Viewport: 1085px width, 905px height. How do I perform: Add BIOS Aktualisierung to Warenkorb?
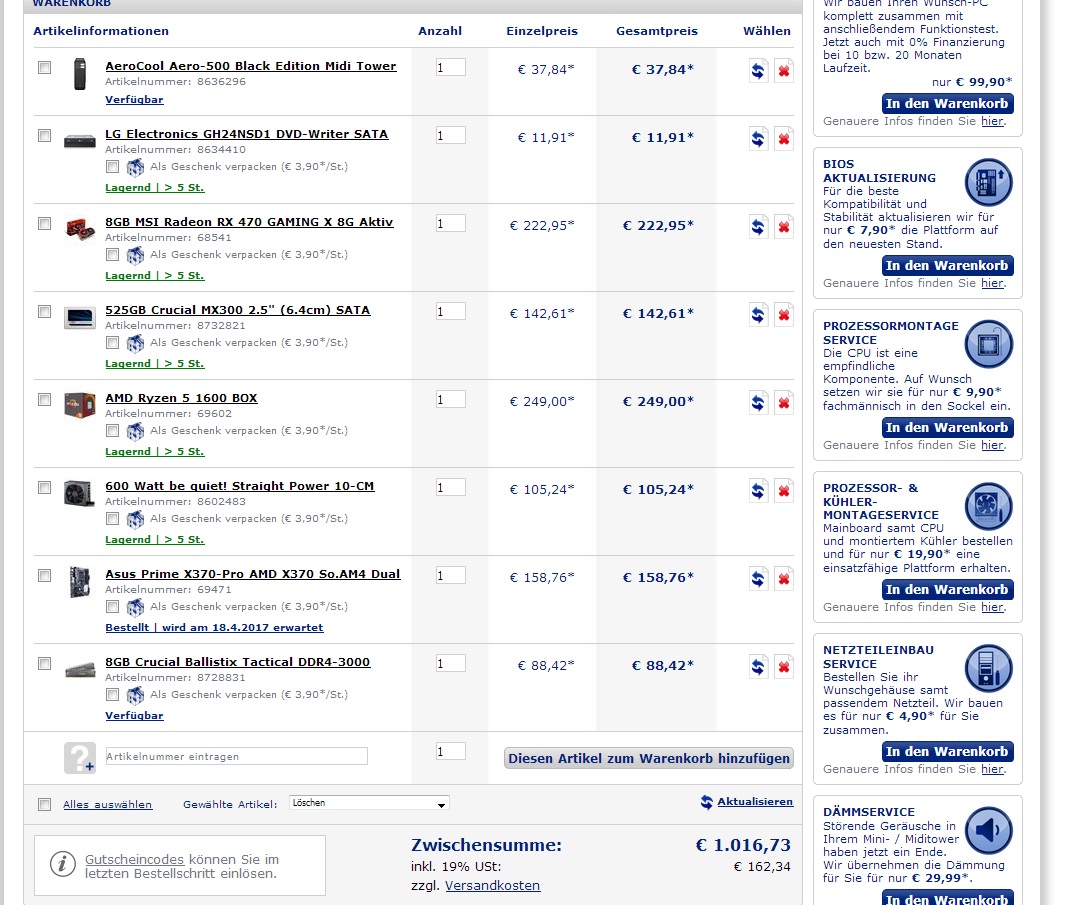(947, 266)
